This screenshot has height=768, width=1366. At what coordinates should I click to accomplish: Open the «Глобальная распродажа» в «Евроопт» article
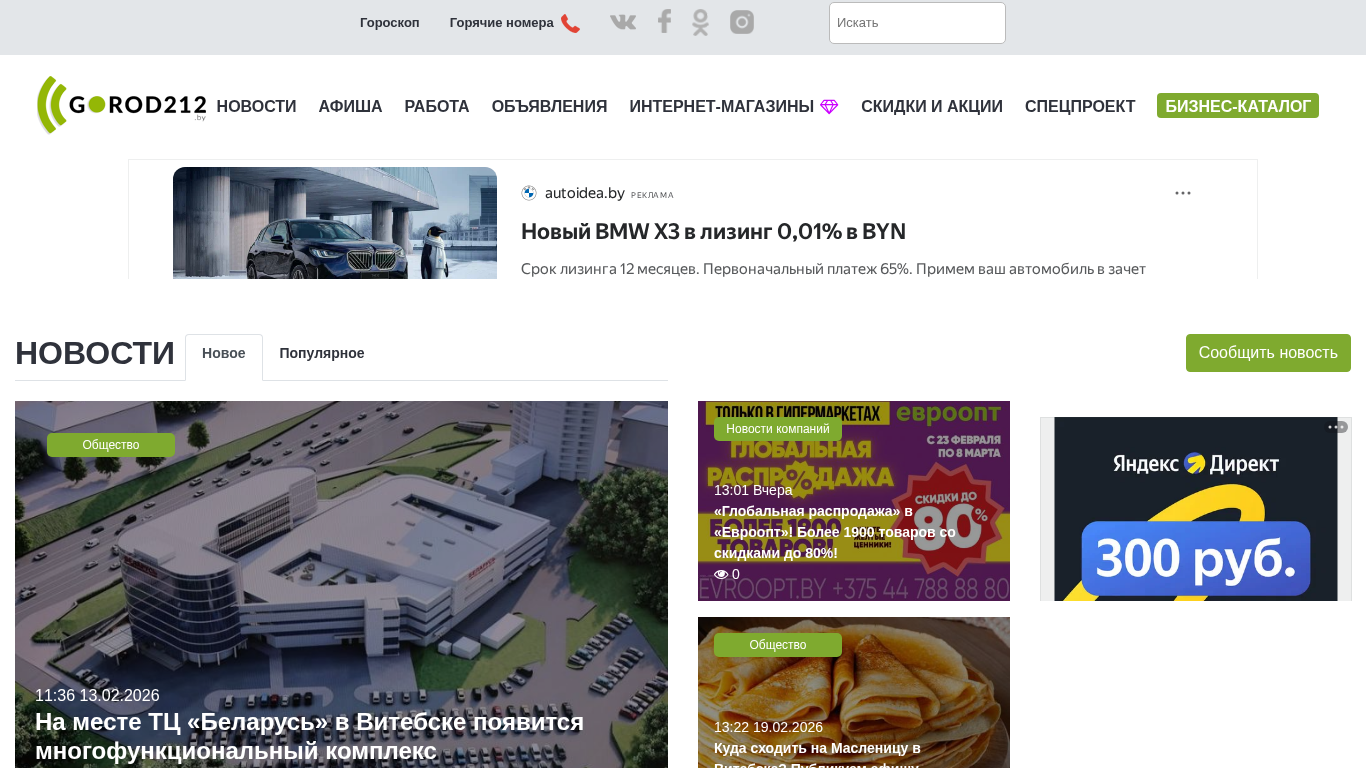pos(835,532)
